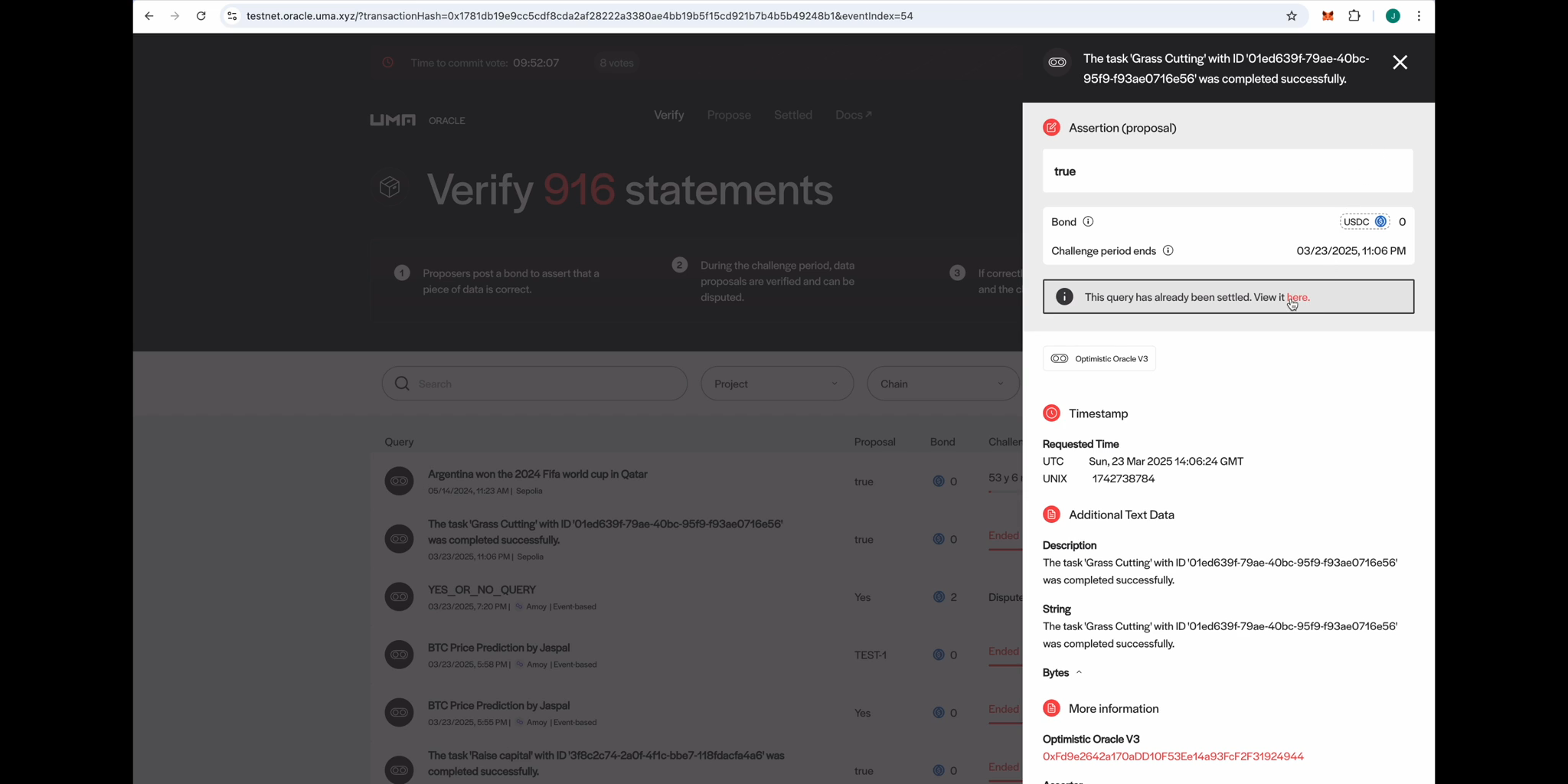Screen dimensions: 1568x784
Task: Bookmark this page with the star icon
Action: [1292, 16]
